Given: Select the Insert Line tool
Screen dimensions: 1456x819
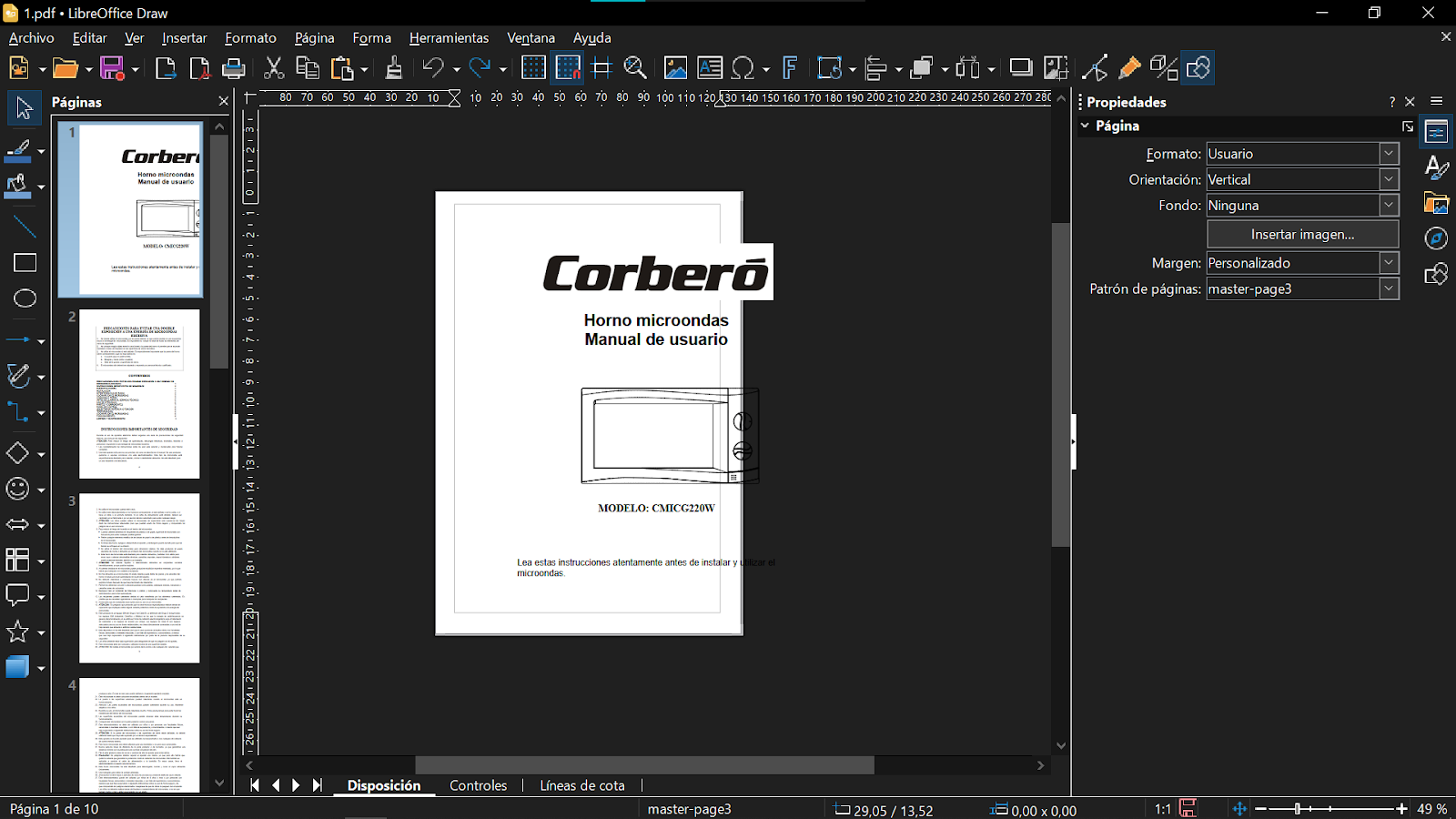Looking at the screenshot, I should point(25,227).
